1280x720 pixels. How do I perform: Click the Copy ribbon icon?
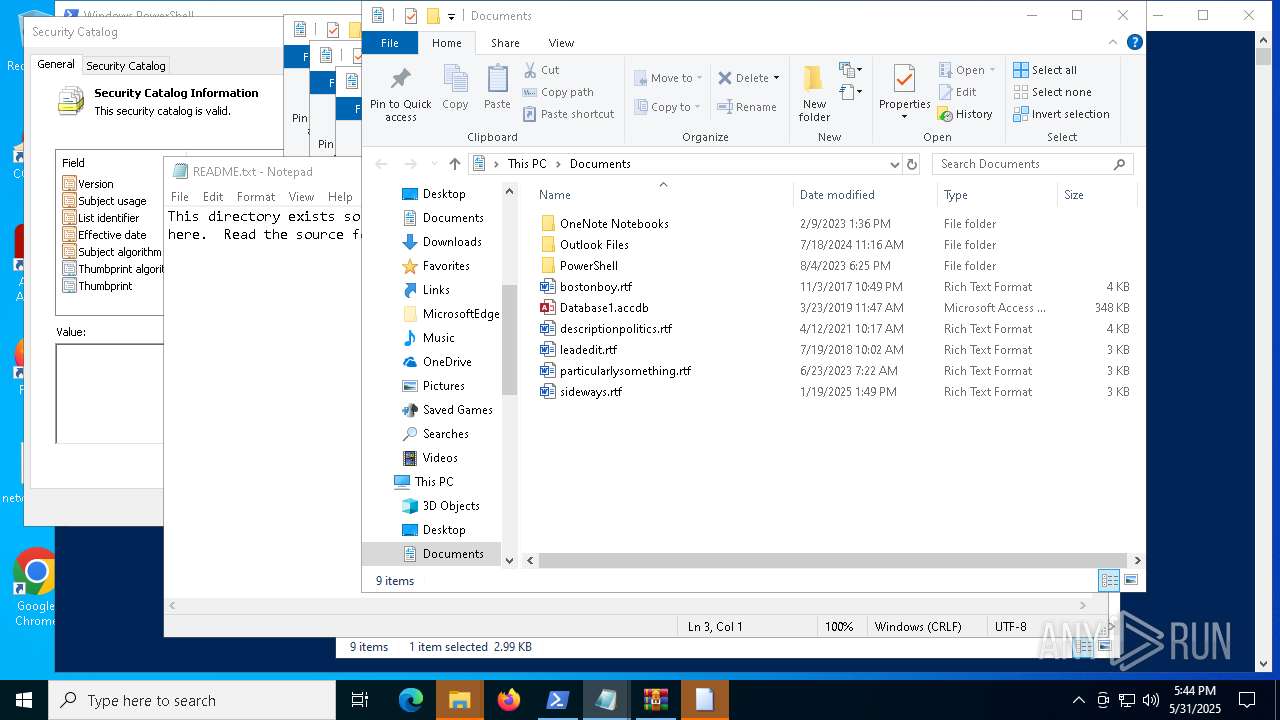point(455,88)
